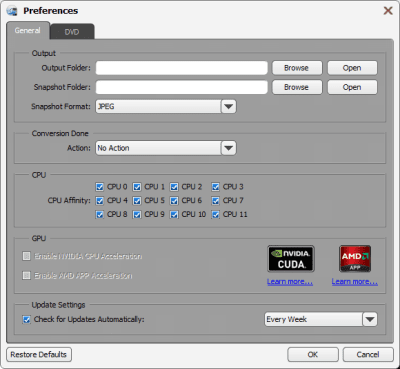The height and width of the screenshot is (369, 400).
Task: Open the Snapshot Folder
Action: point(352,87)
